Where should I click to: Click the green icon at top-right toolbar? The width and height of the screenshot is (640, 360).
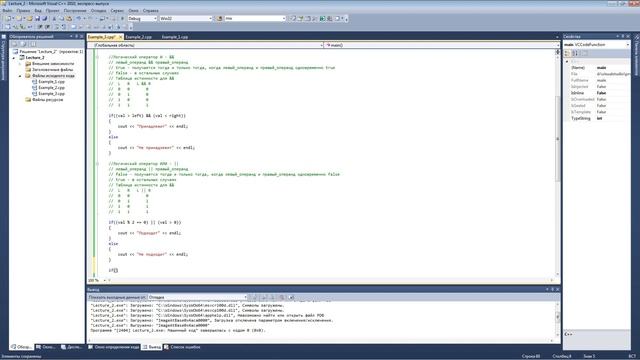point(322,18)
